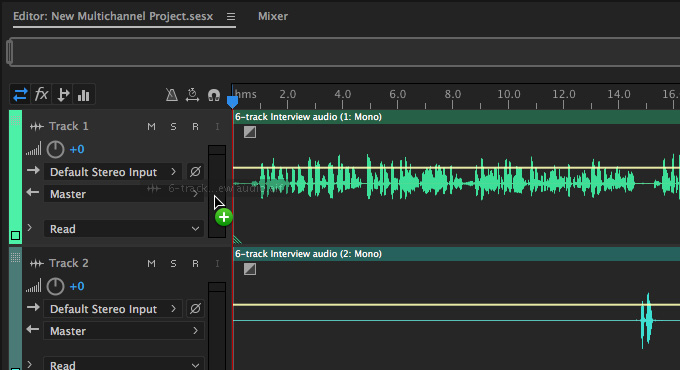Toggle Track 2 polarity reverse icon

click(x=195, y=309)
